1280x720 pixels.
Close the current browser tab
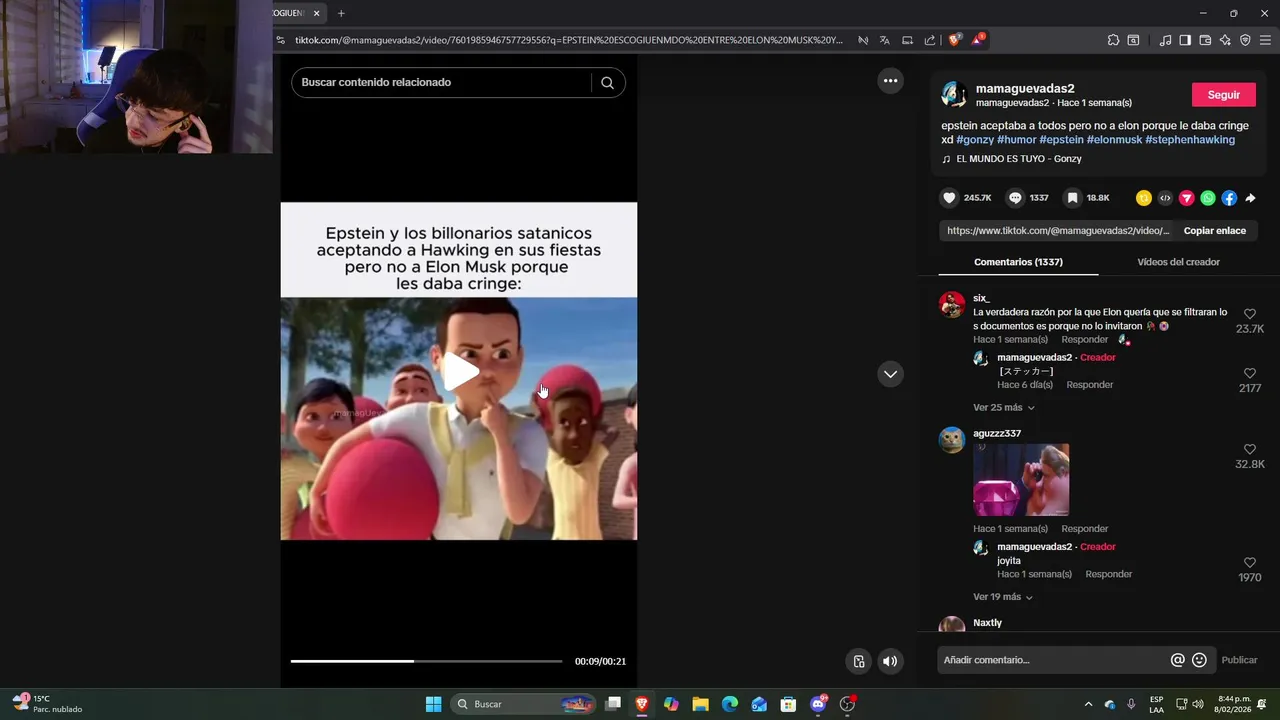coord(317,13)
